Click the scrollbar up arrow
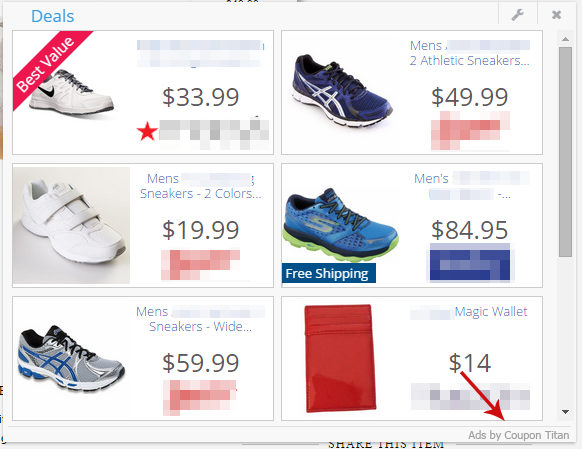The image size is (582, 449). coord(565,39)
